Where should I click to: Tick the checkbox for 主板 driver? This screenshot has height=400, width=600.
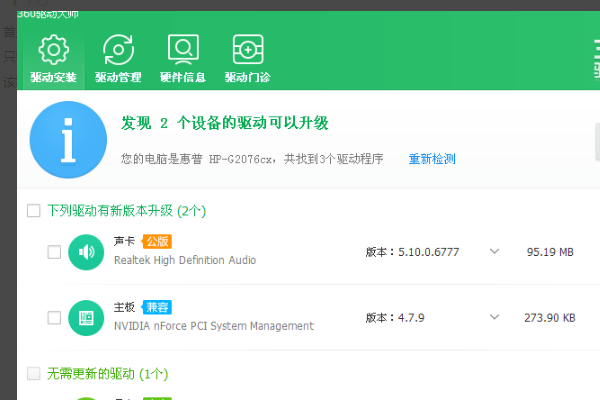click(54, 318)
